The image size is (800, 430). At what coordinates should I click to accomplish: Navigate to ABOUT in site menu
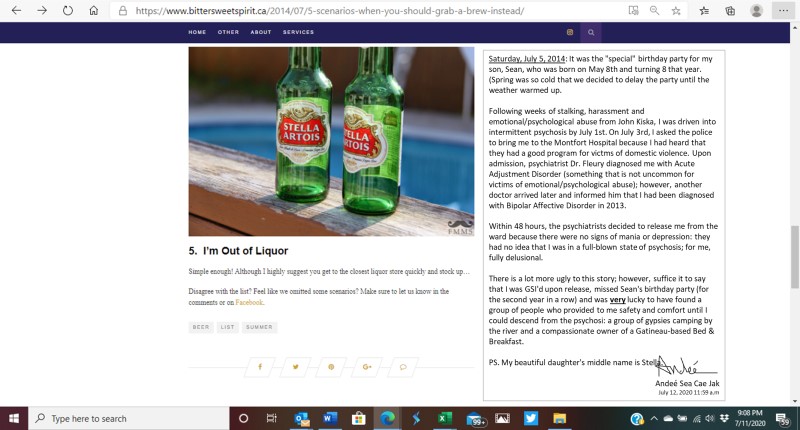tap(261, 32)
